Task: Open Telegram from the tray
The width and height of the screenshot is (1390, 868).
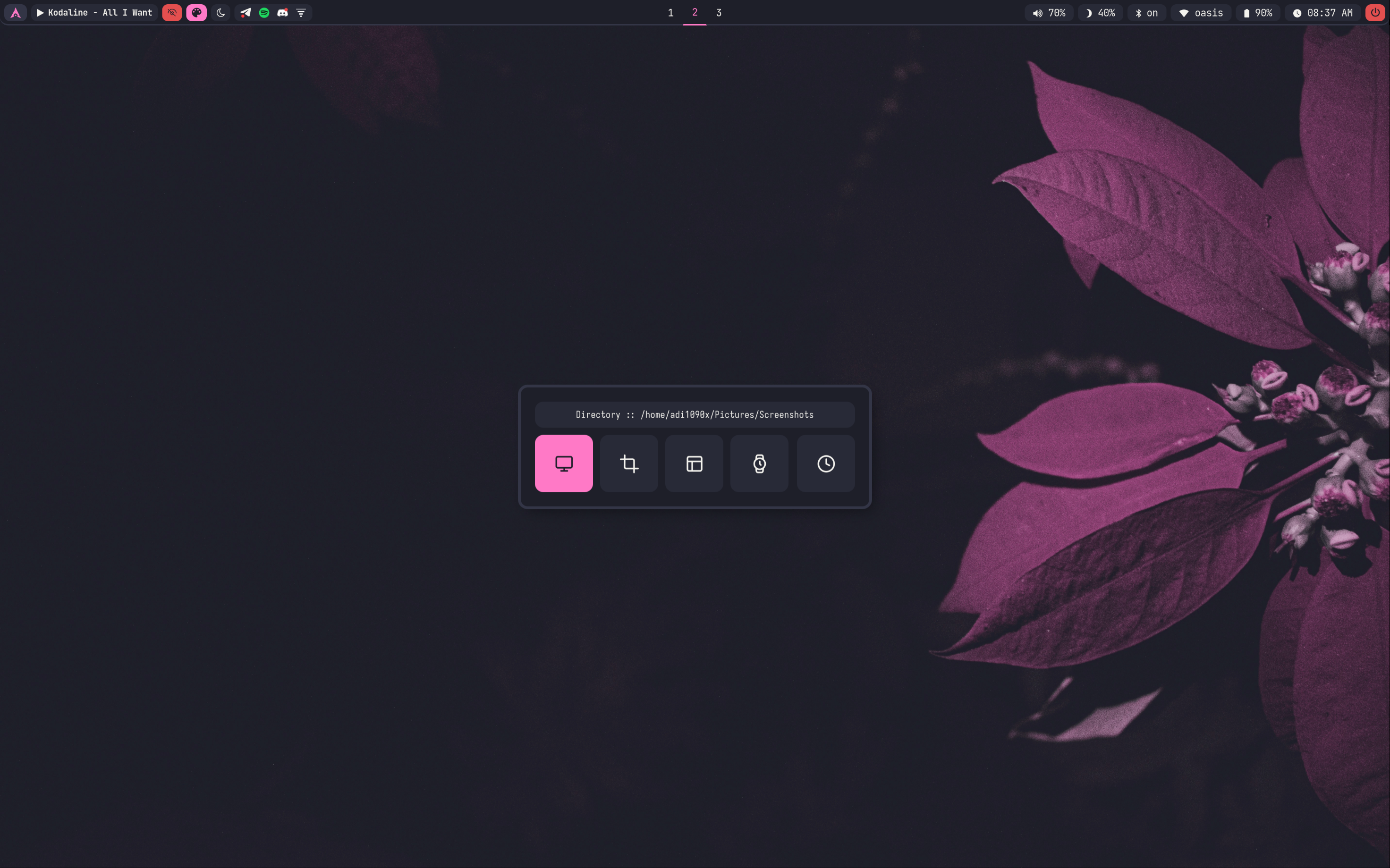Action: click(x=246, y=13)
